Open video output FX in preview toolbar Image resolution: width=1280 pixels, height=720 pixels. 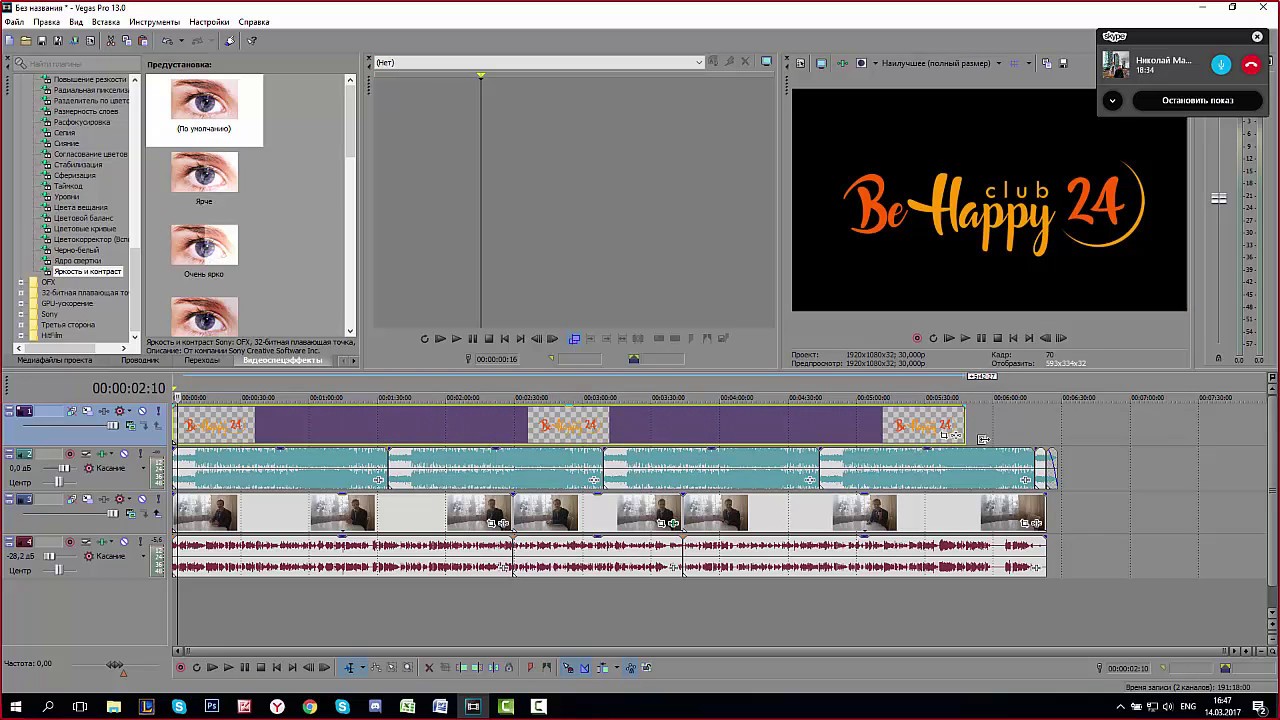tap(843, 63)
